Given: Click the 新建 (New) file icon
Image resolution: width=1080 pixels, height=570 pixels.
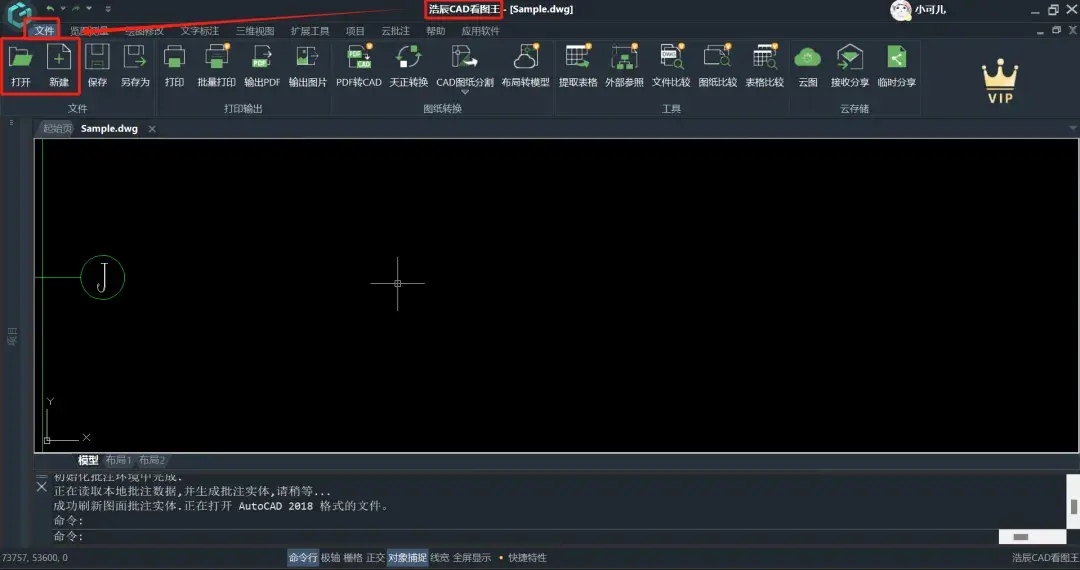Looking at the screenshot, I should (x=59, y=57).
